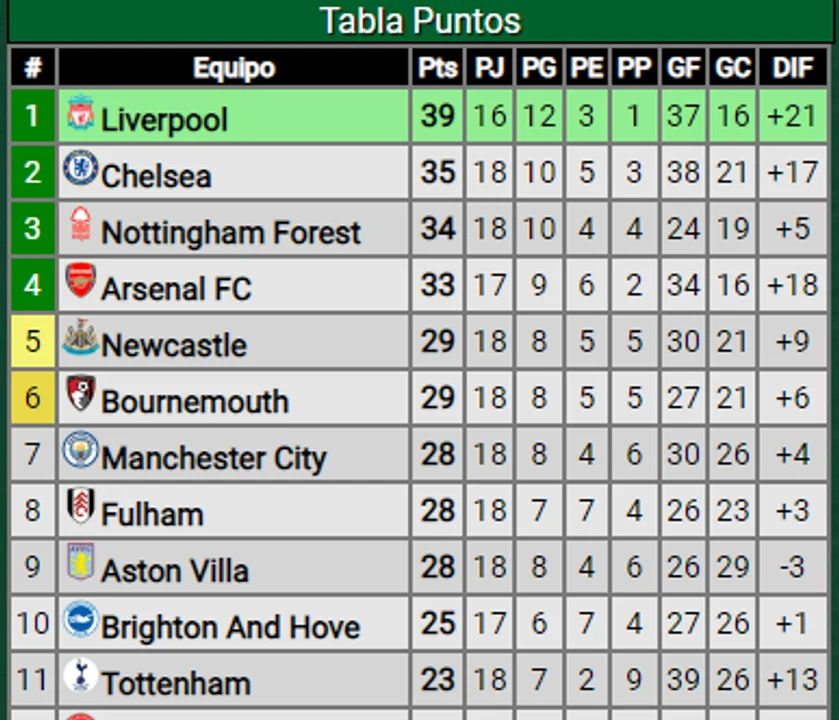Click the Chelsea club crest
Viewport: 839px width, 720px height.
click(80, 167)
